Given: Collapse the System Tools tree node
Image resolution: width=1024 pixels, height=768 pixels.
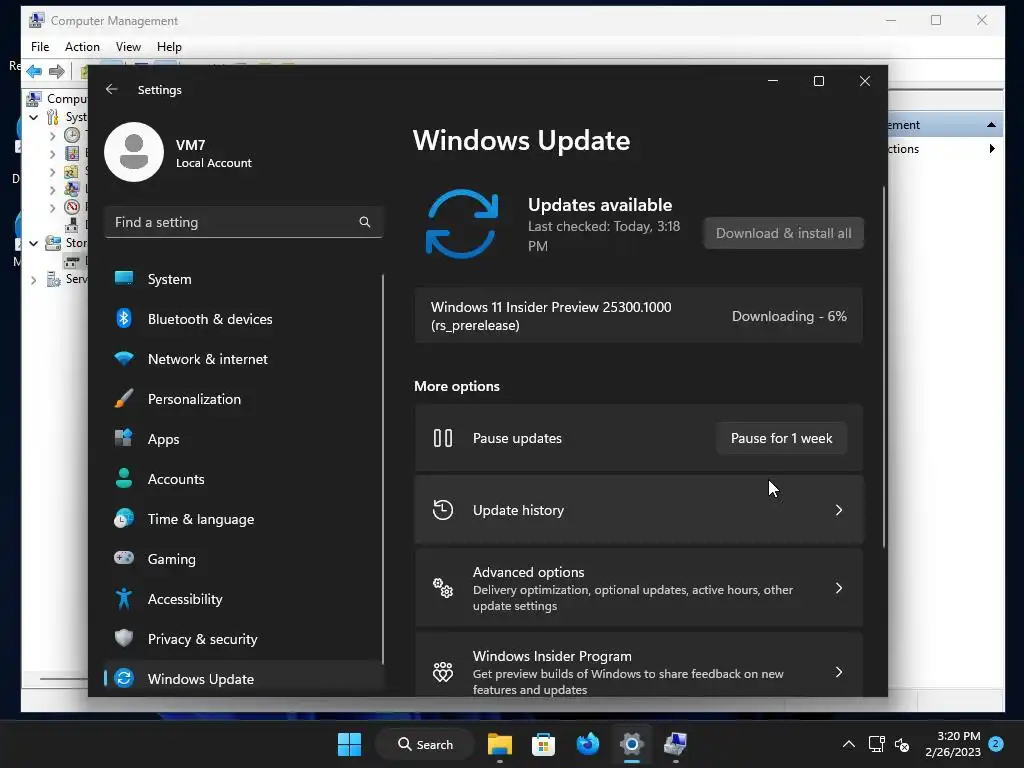Looking at the screenshot, I should 34,118.
